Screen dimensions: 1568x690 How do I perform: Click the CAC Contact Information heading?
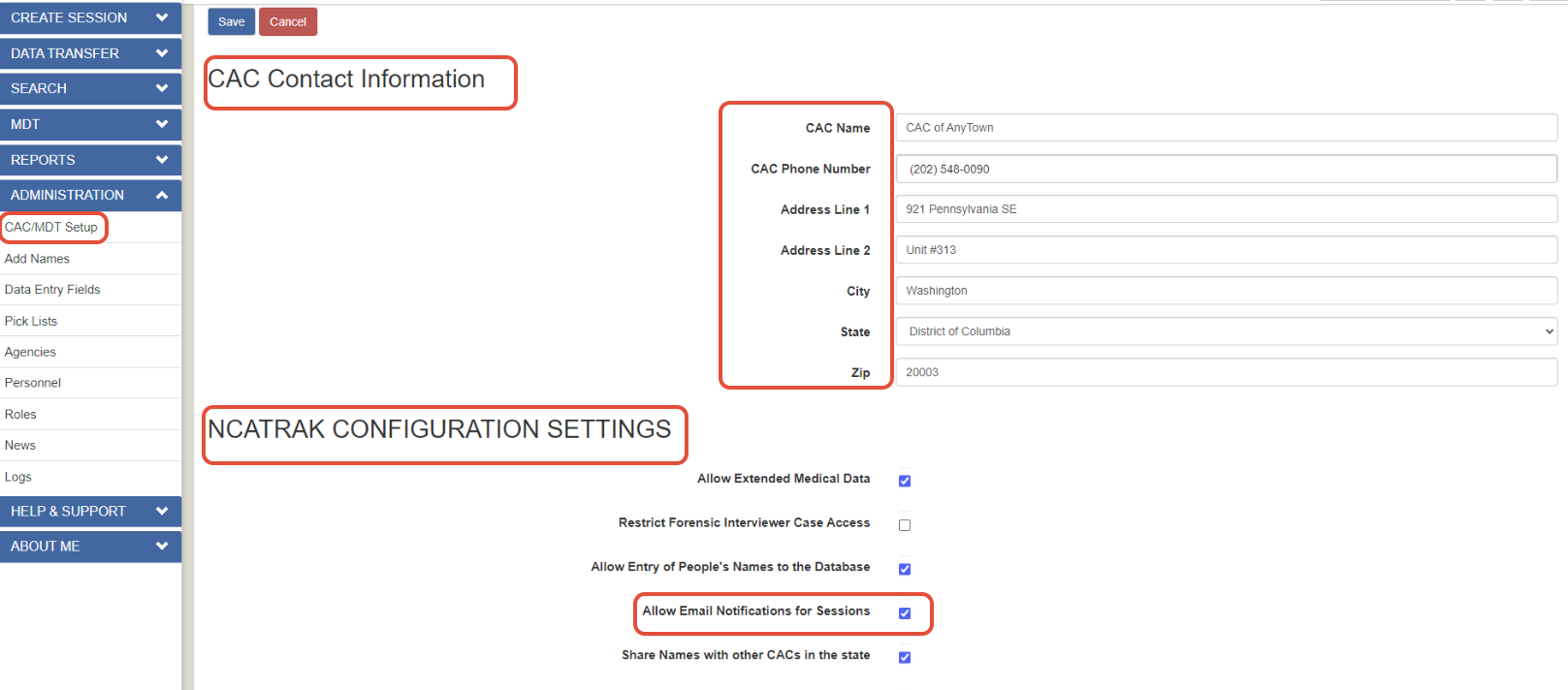tap(346, 79)
